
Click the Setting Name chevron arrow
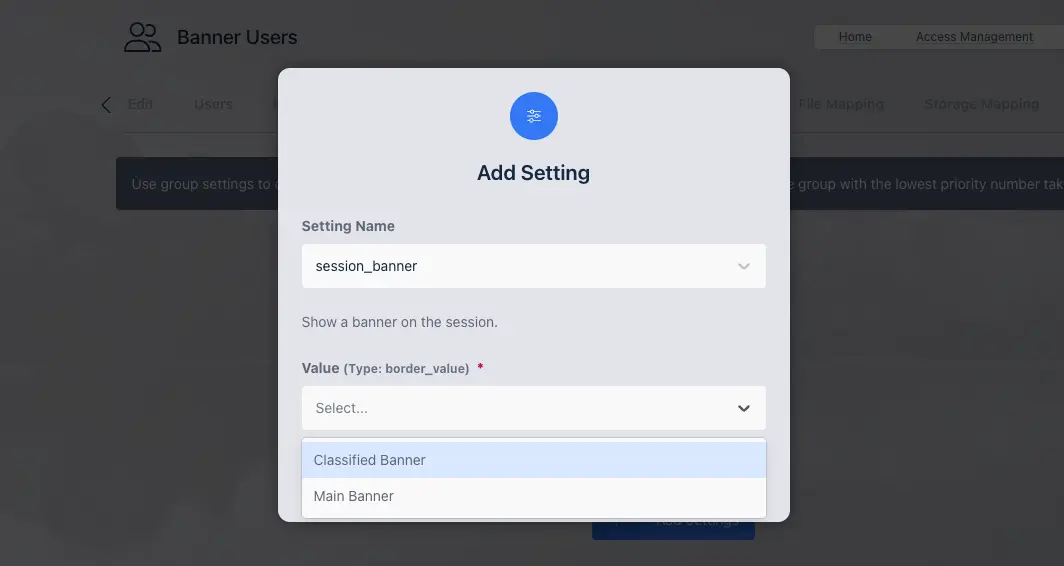743,267
